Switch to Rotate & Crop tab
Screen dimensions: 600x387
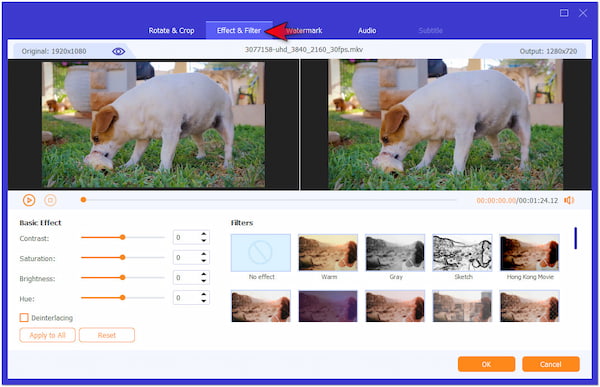(x=171, y=31)
